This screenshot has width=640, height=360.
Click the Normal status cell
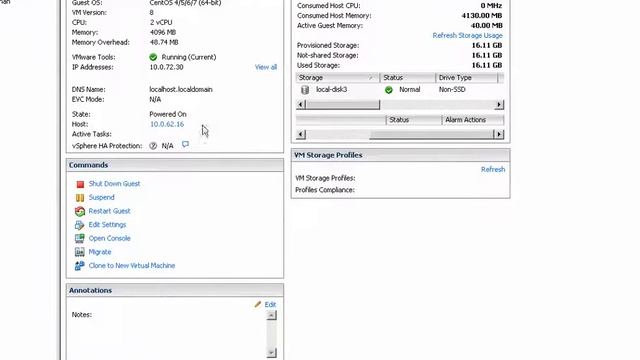coord(409,89)
